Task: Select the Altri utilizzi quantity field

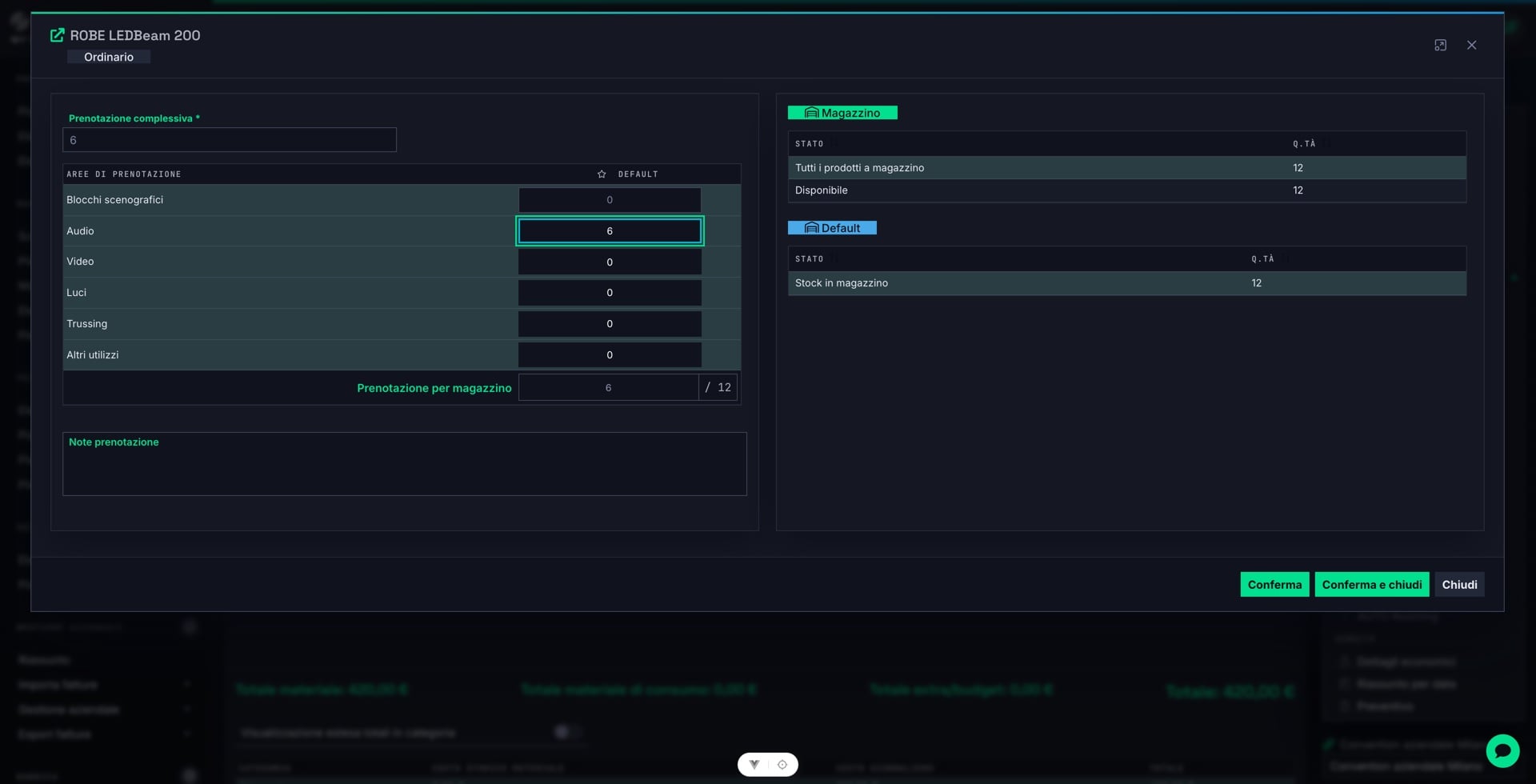Action: [610, 355]
